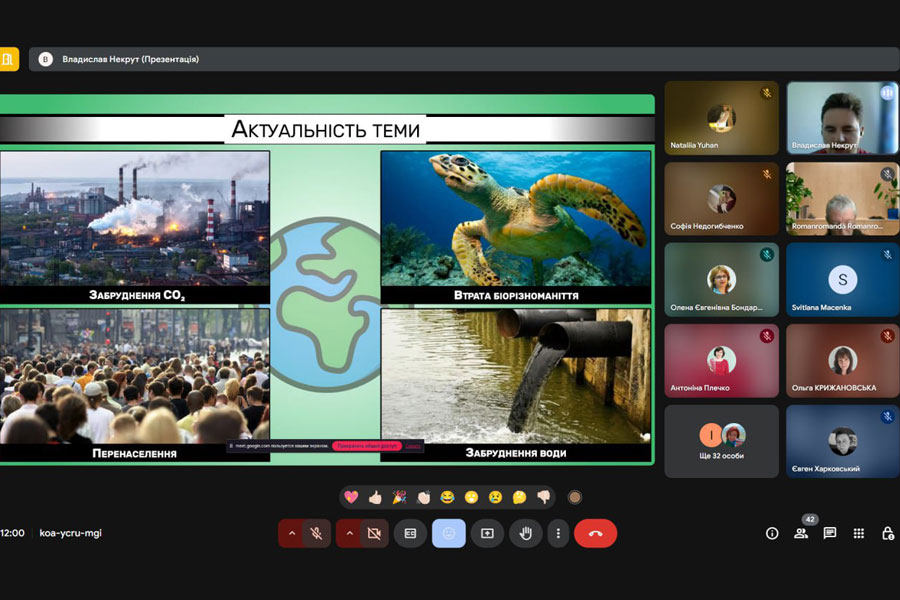This screenshot has width=900, height=600.
Task: Expand video settings arrow beside camera
Action: (x=349, y=533)
